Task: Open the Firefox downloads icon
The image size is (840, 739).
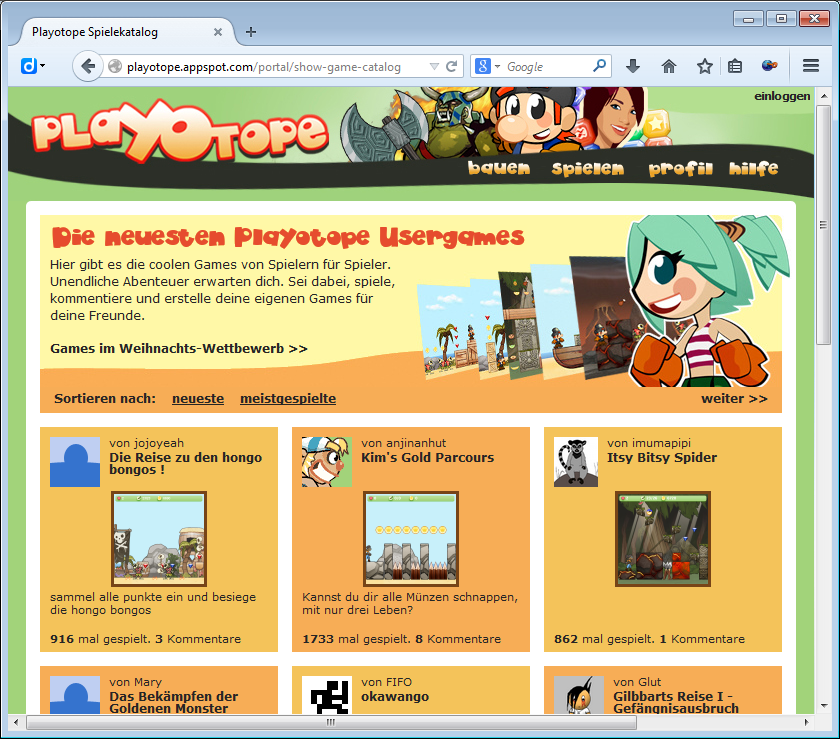Action: point(632,65)
